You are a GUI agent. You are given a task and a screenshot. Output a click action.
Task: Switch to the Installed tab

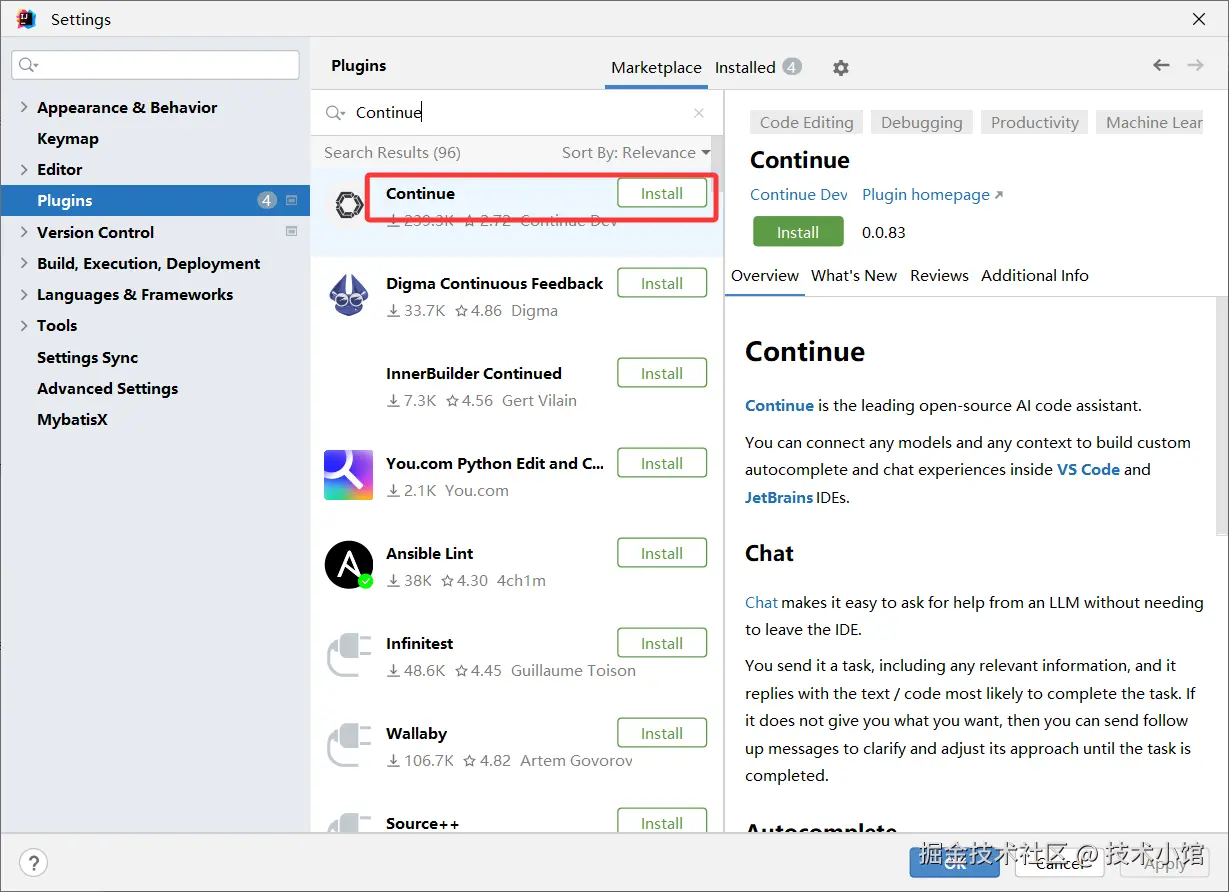pos(758,67)
